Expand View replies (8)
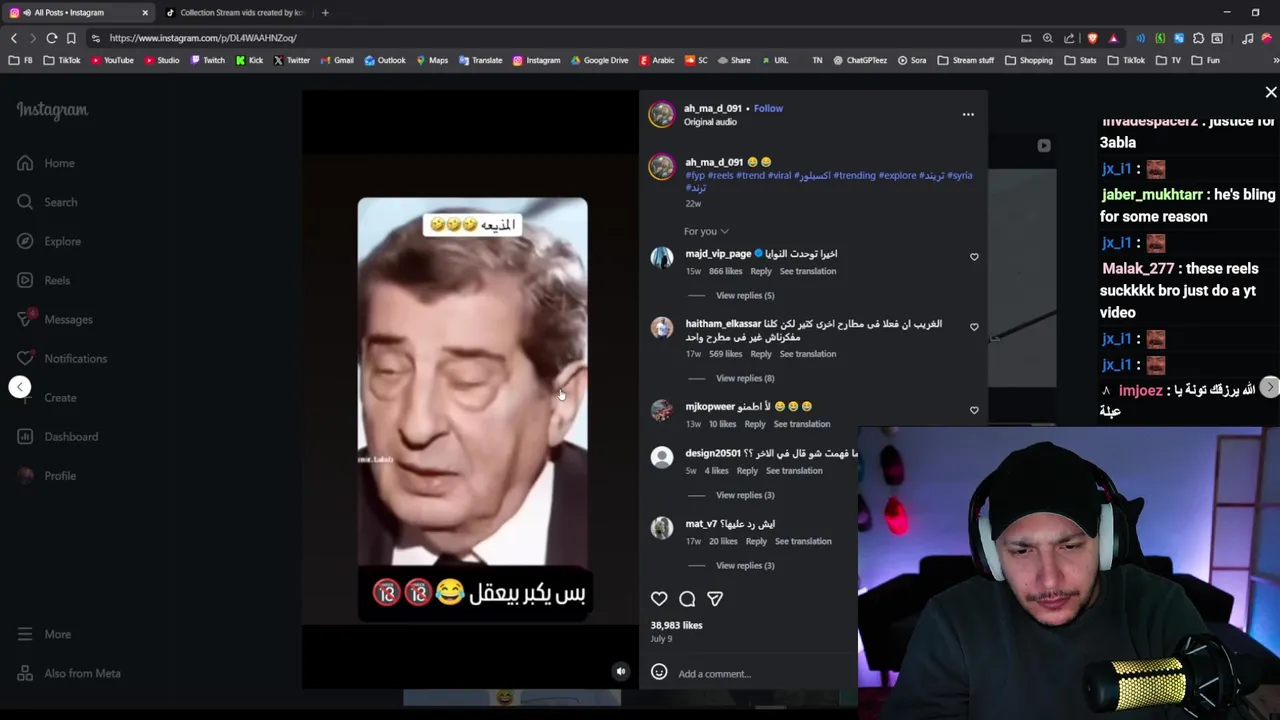Viewport: 1280px width, 720px height. [745, 378]
